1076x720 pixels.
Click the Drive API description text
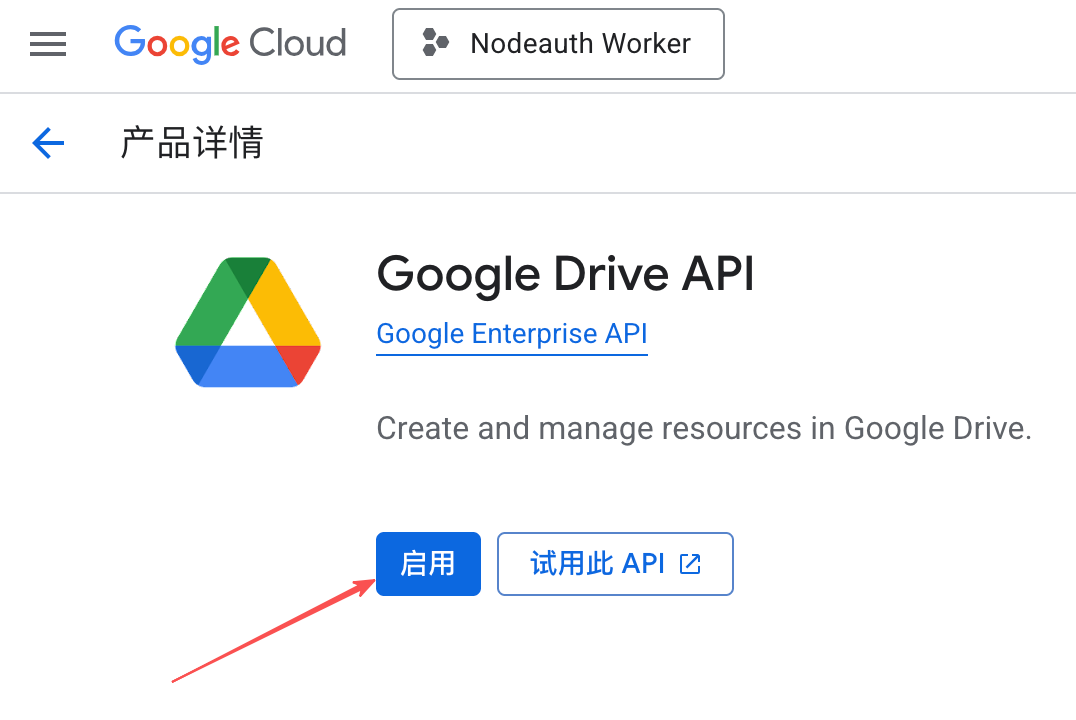tap(703, 429)
